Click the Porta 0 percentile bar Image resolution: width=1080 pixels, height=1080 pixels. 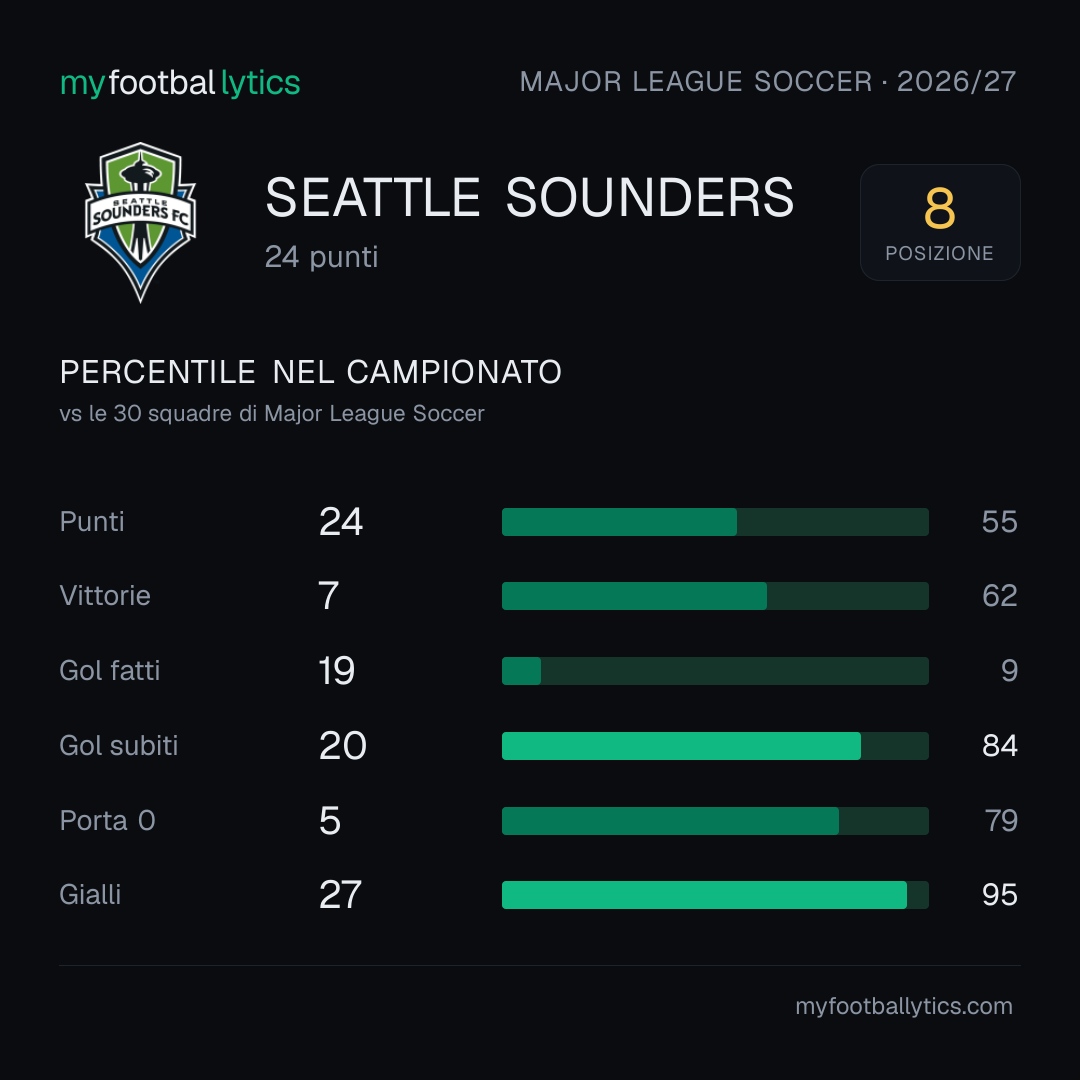715,821
